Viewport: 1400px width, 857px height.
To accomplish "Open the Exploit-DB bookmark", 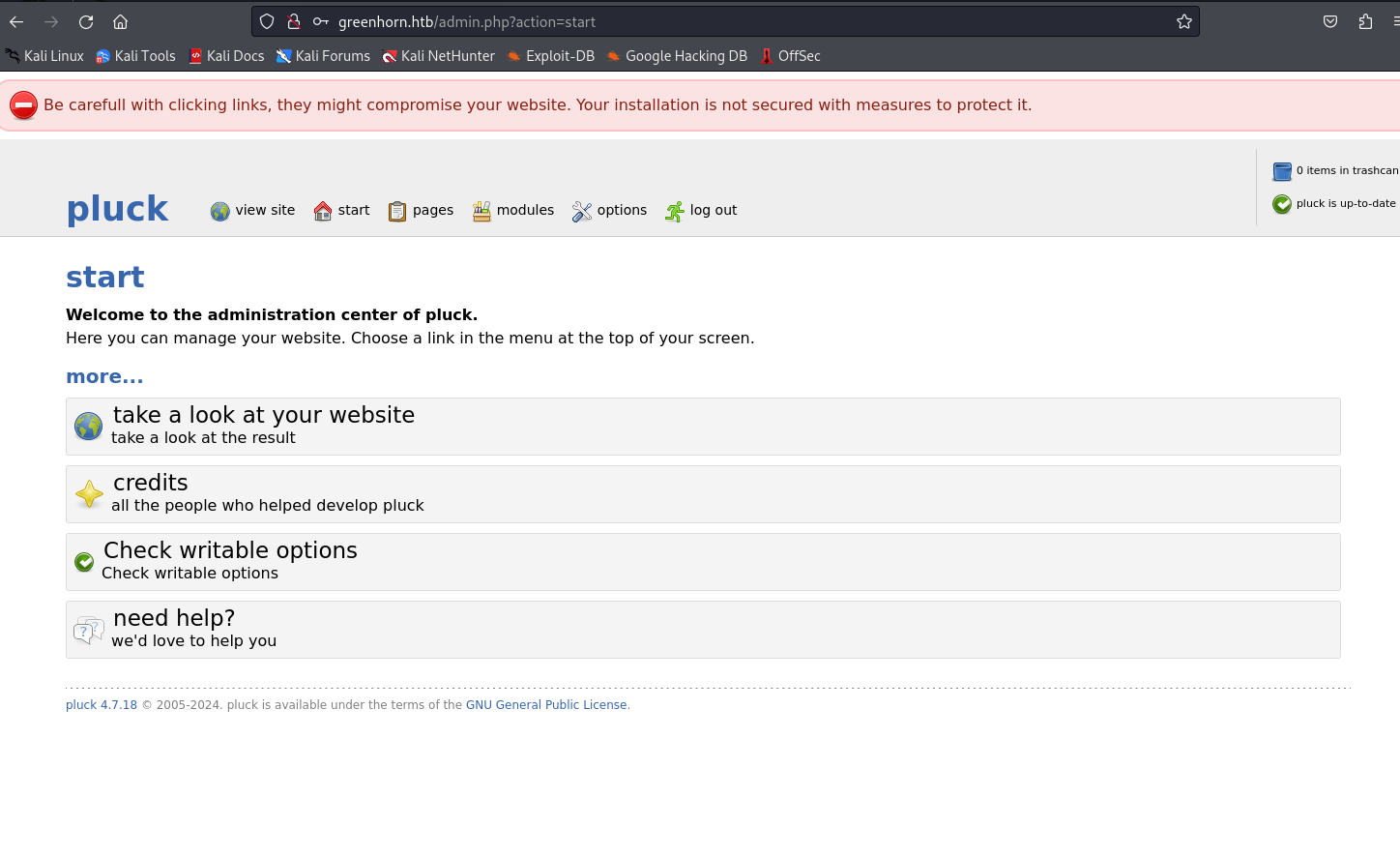I will click(551, 56).
